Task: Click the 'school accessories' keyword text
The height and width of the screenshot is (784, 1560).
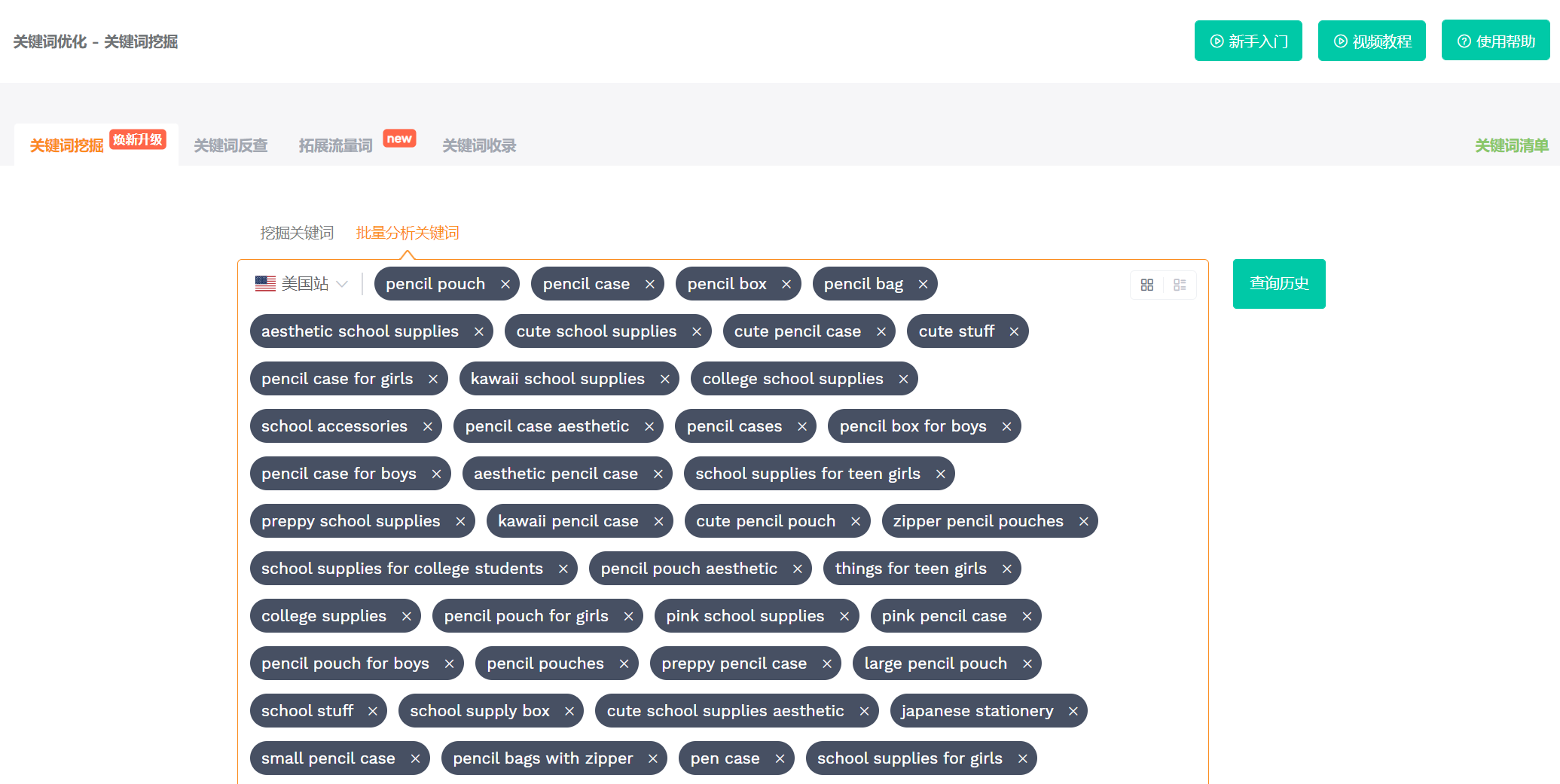Action: (x=334, y=426)
